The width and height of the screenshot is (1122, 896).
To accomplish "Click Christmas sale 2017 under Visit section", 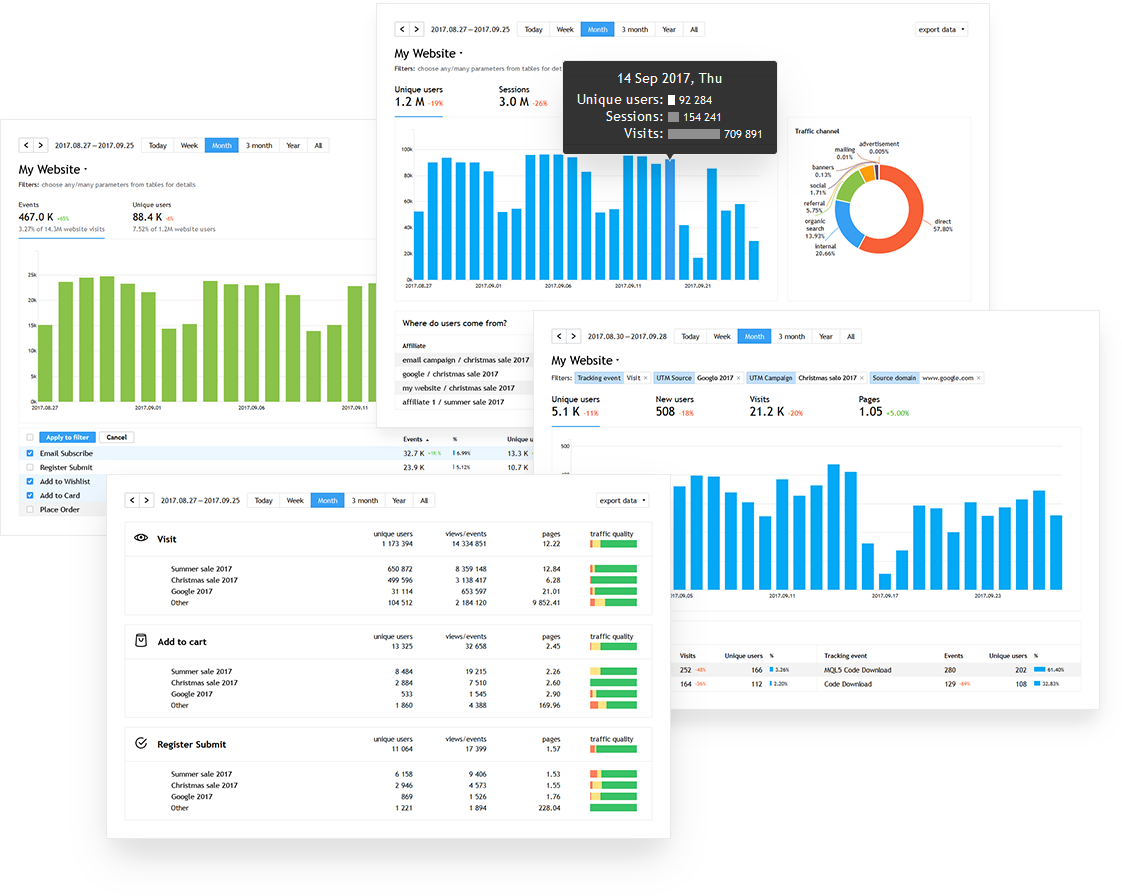I will pyautogui.click(x=204, y=580).
